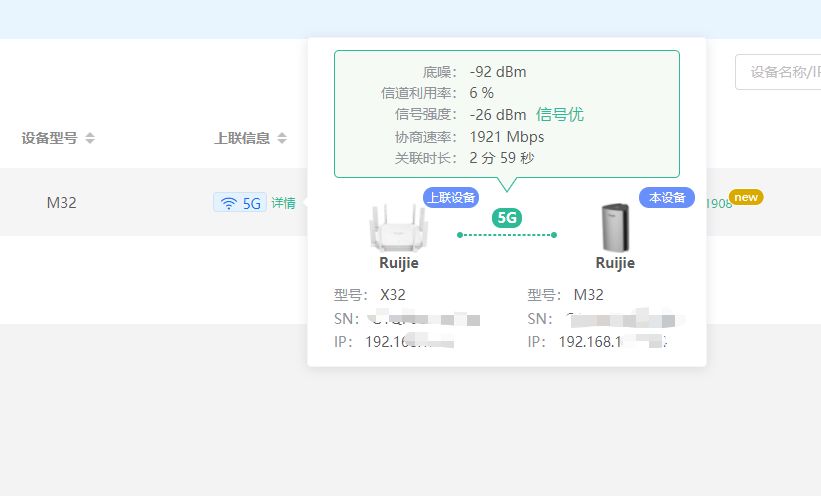
Task: Sort by the 设备型号 column arrows
Action: (90, 138)
